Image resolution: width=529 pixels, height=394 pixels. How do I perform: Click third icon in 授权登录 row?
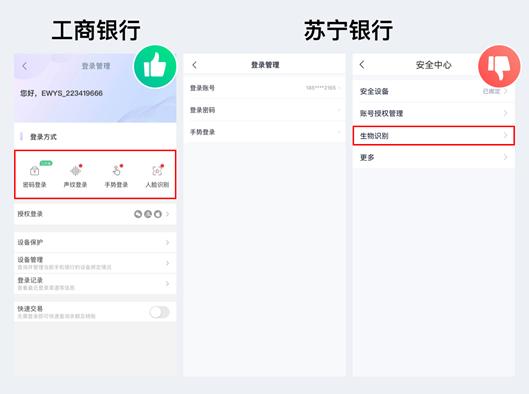(158, 214)
